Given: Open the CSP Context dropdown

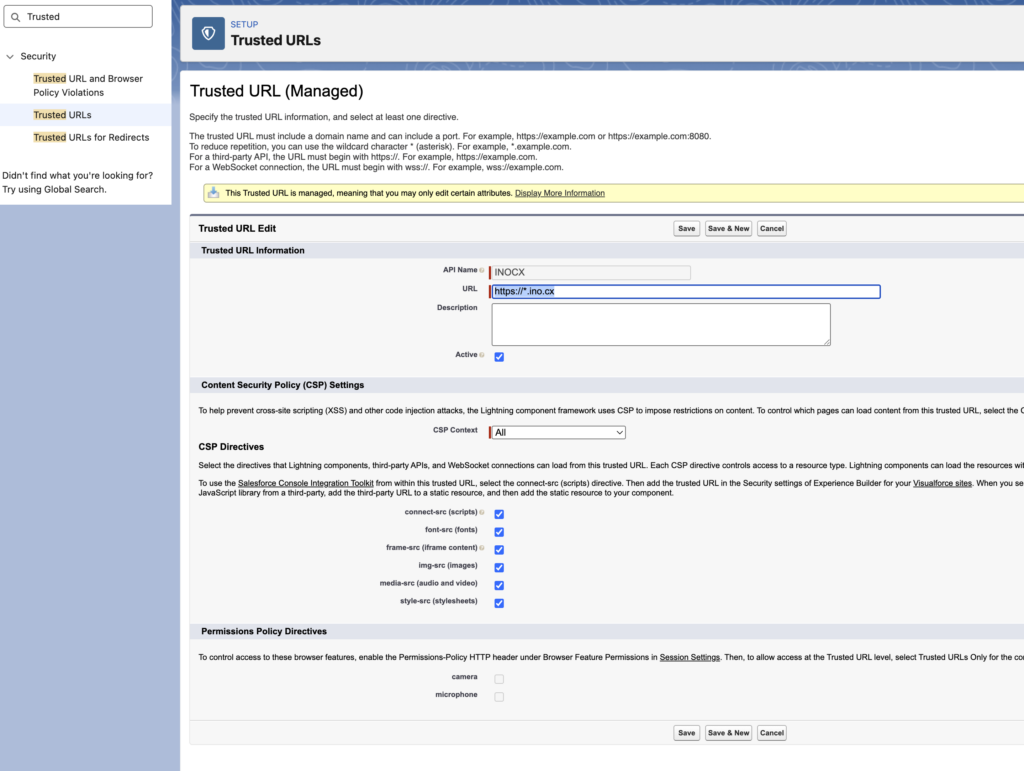Looking at the screenshot, I should pos(558,432).
